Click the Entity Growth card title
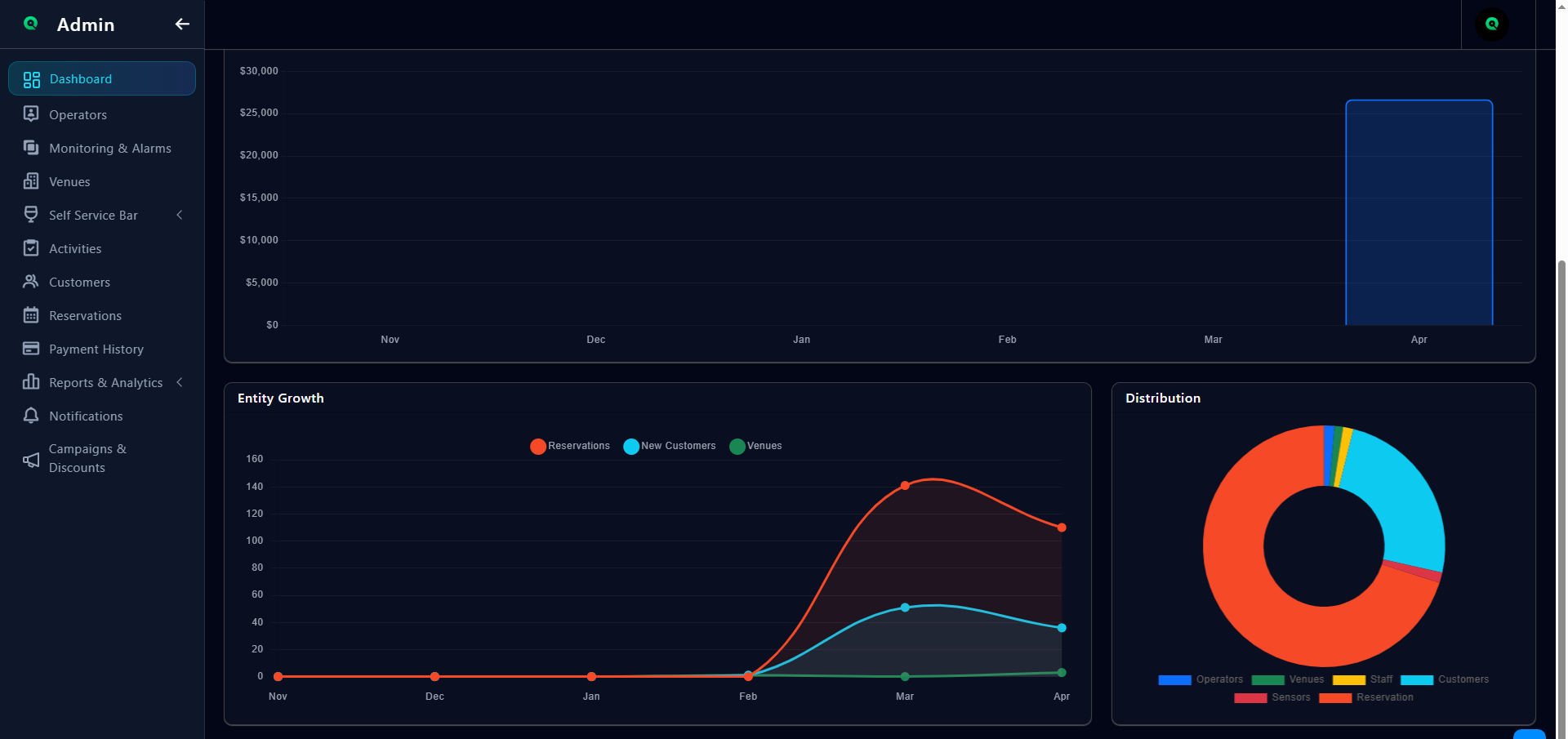Screen dimensions: 1568x739 (x=281, y=398)
